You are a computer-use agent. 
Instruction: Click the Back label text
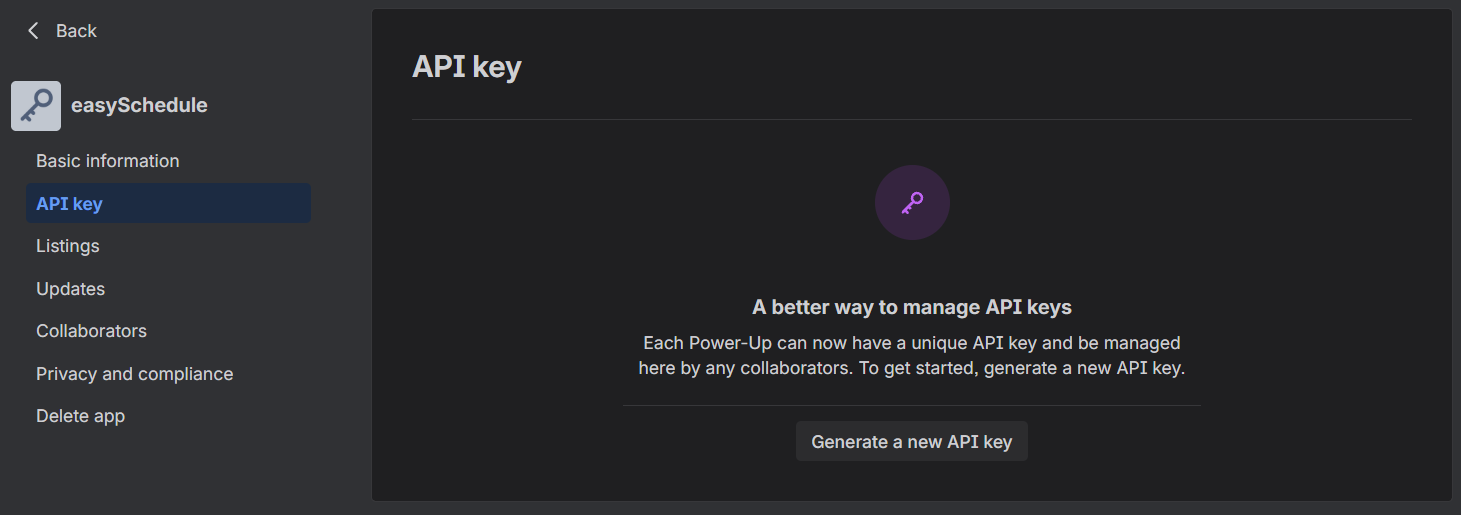(x=76, y=31)
